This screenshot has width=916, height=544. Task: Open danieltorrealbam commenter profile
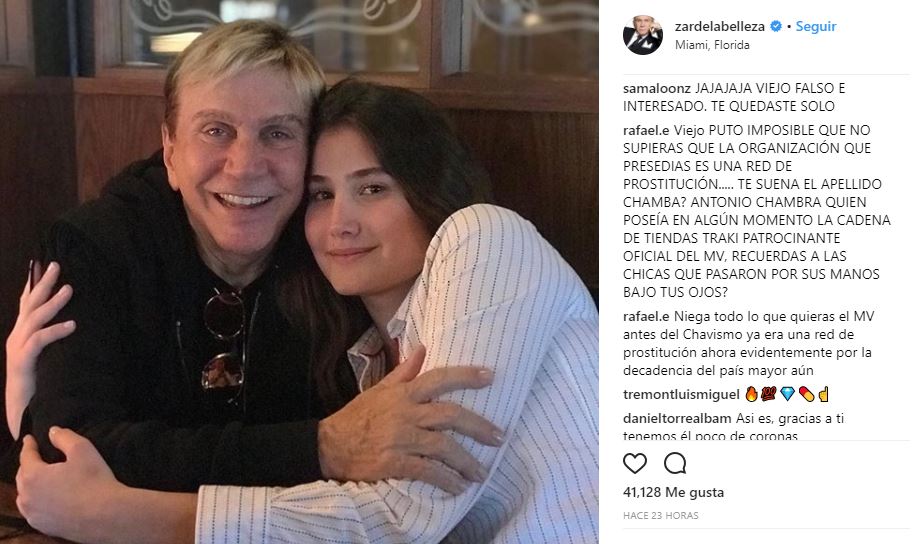677,418
